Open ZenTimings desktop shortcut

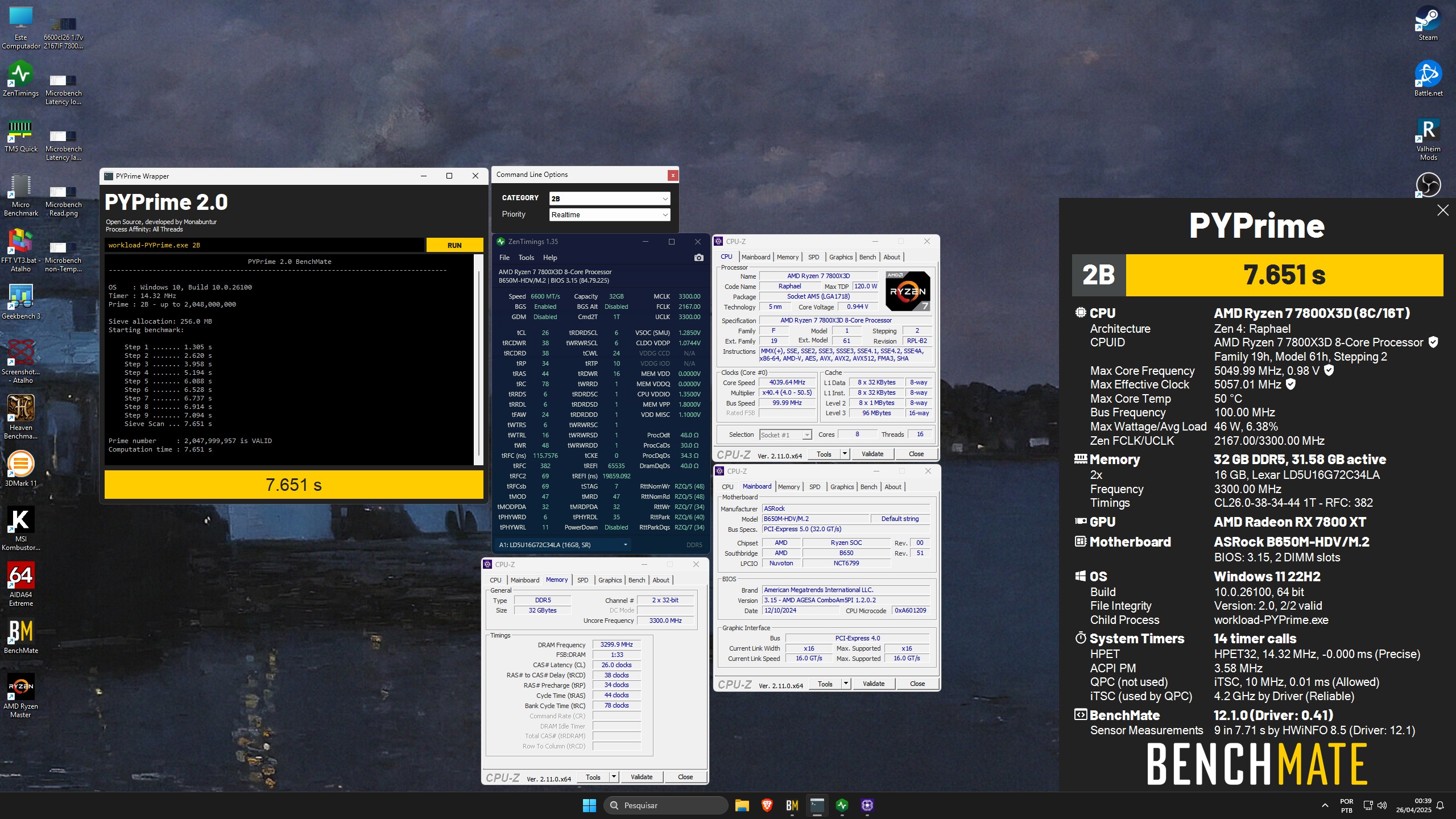pos(21,79)
